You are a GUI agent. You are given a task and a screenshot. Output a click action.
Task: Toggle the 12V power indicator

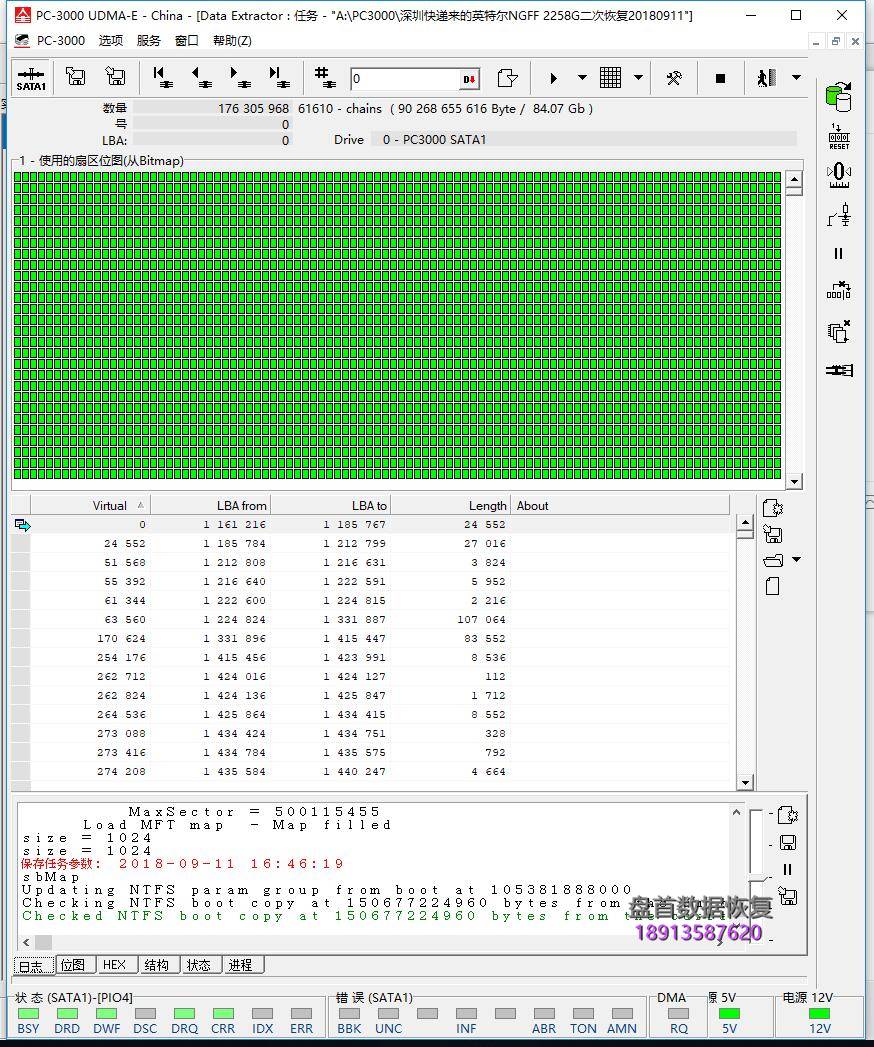tap(820, 1016)
